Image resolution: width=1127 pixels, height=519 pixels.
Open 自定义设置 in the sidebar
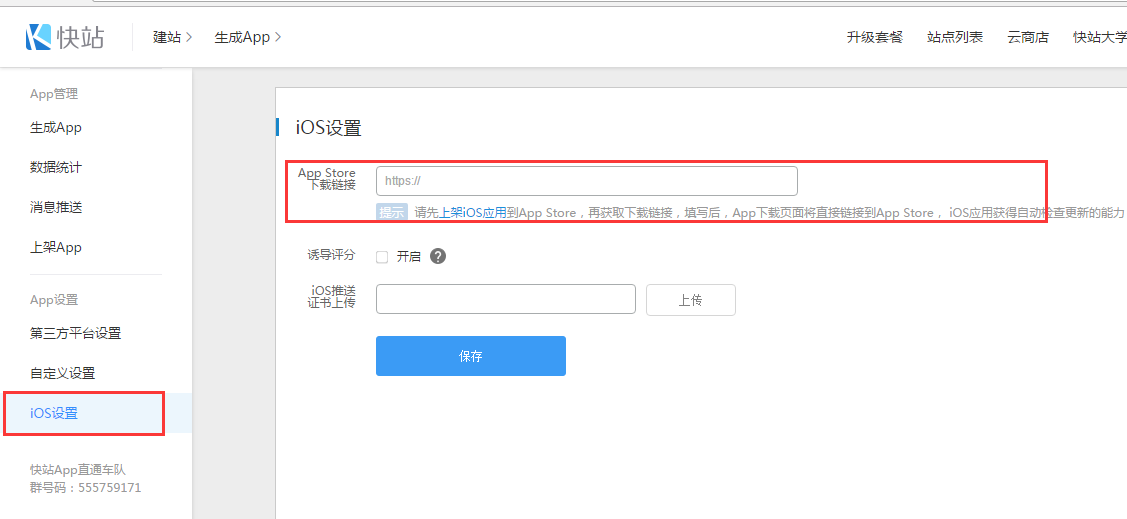tap(62, 373)
